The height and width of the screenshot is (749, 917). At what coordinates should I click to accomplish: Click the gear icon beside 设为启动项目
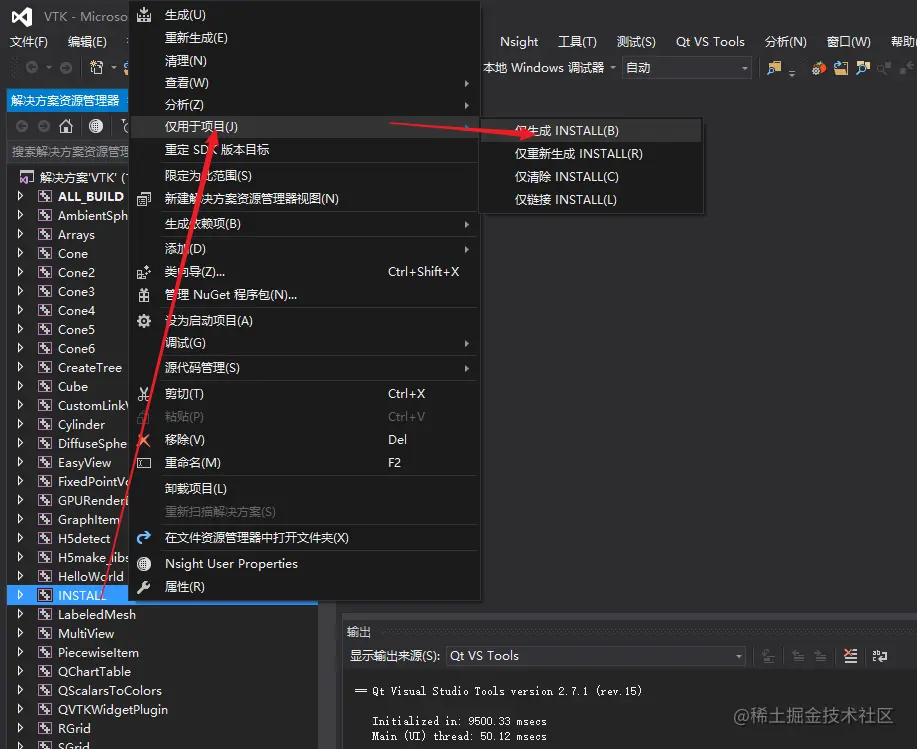144,320
